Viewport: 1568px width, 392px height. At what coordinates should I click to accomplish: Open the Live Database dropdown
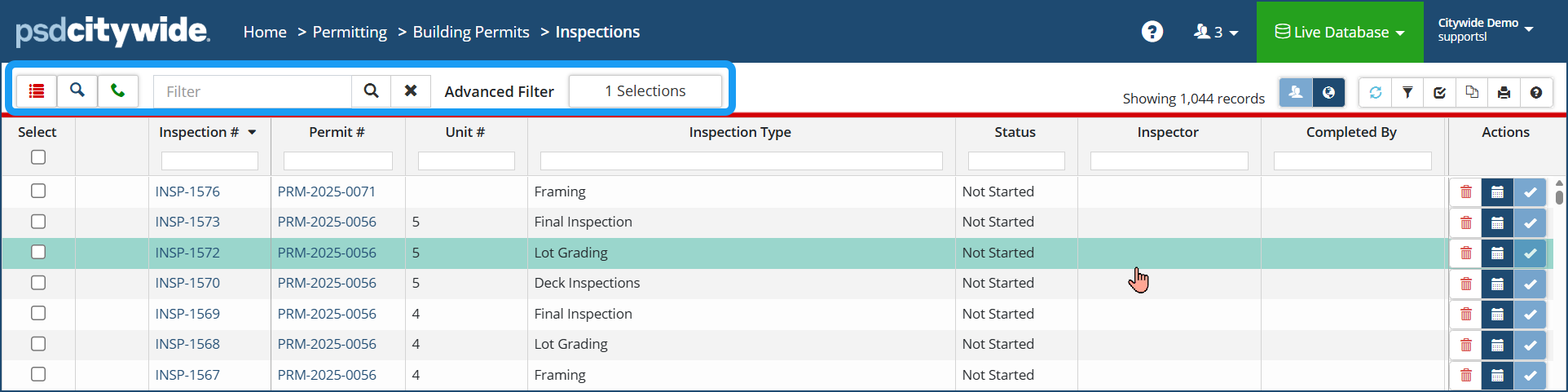1340,32
